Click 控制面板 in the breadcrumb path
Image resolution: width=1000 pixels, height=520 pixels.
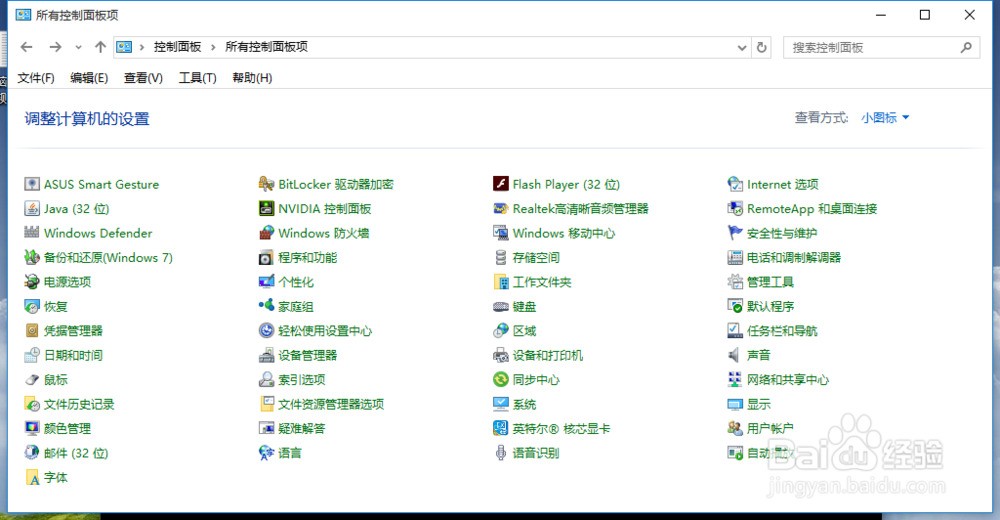pos(177,47)
